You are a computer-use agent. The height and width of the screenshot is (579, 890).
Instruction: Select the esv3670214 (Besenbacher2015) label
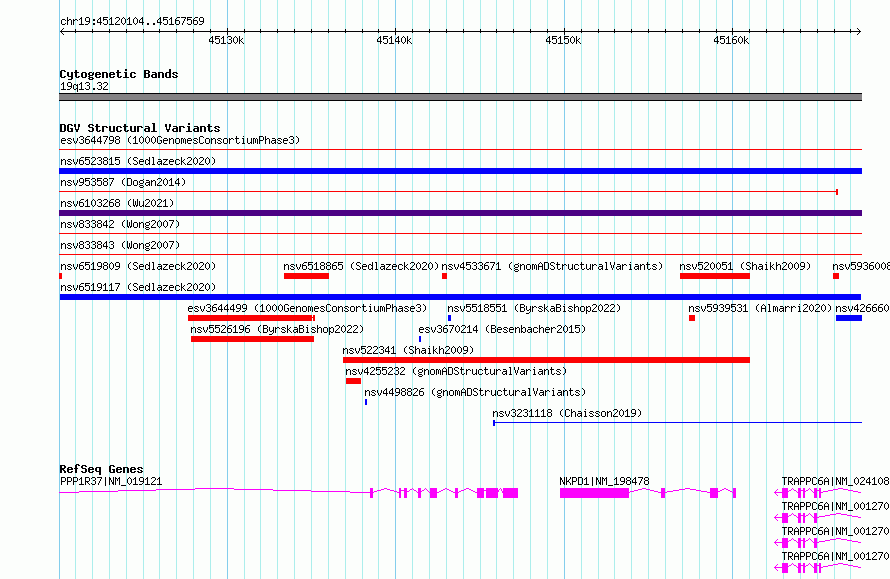pos(502,329)
